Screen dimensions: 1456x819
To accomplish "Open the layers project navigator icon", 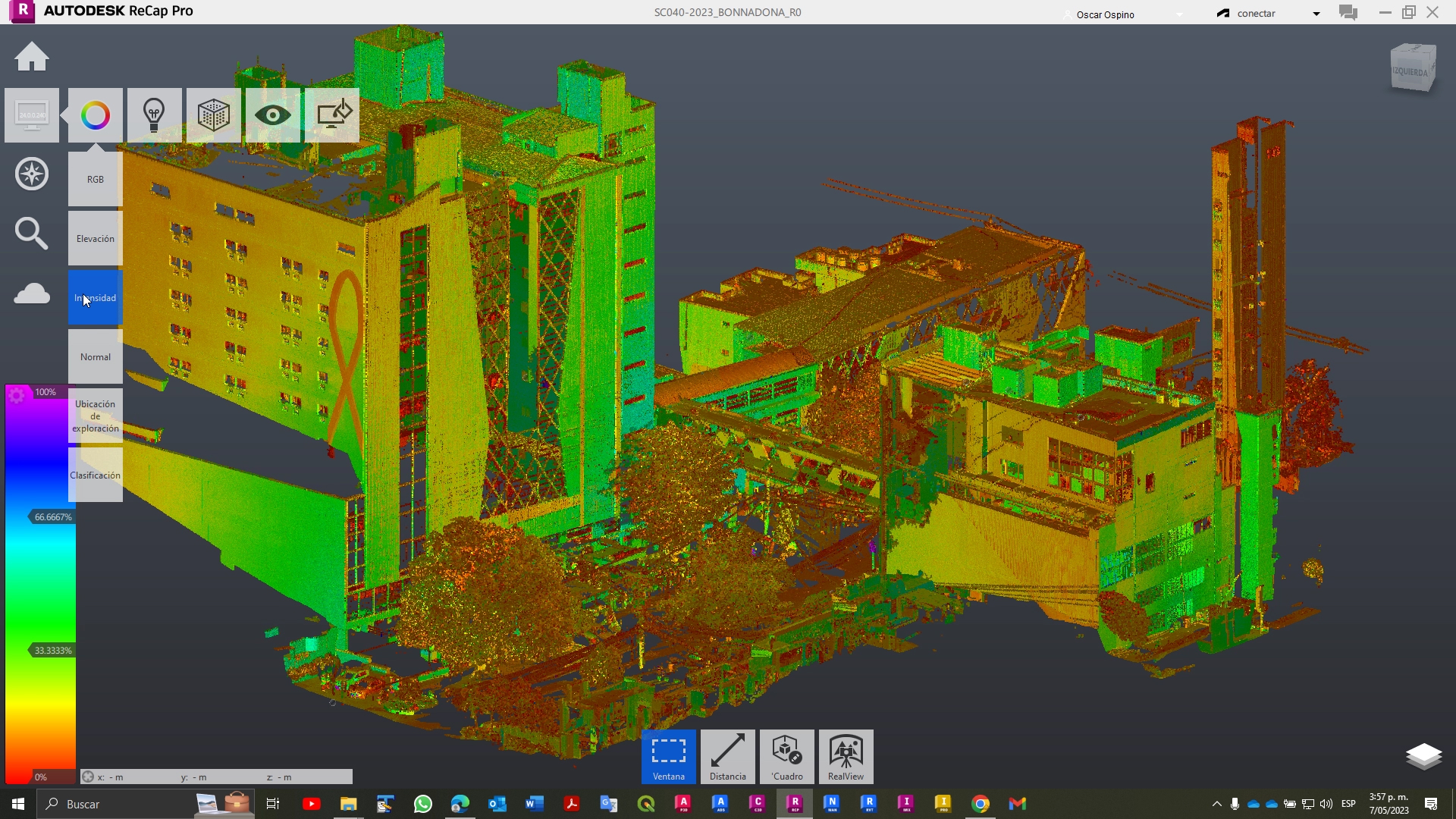I will click(1423, 755).
